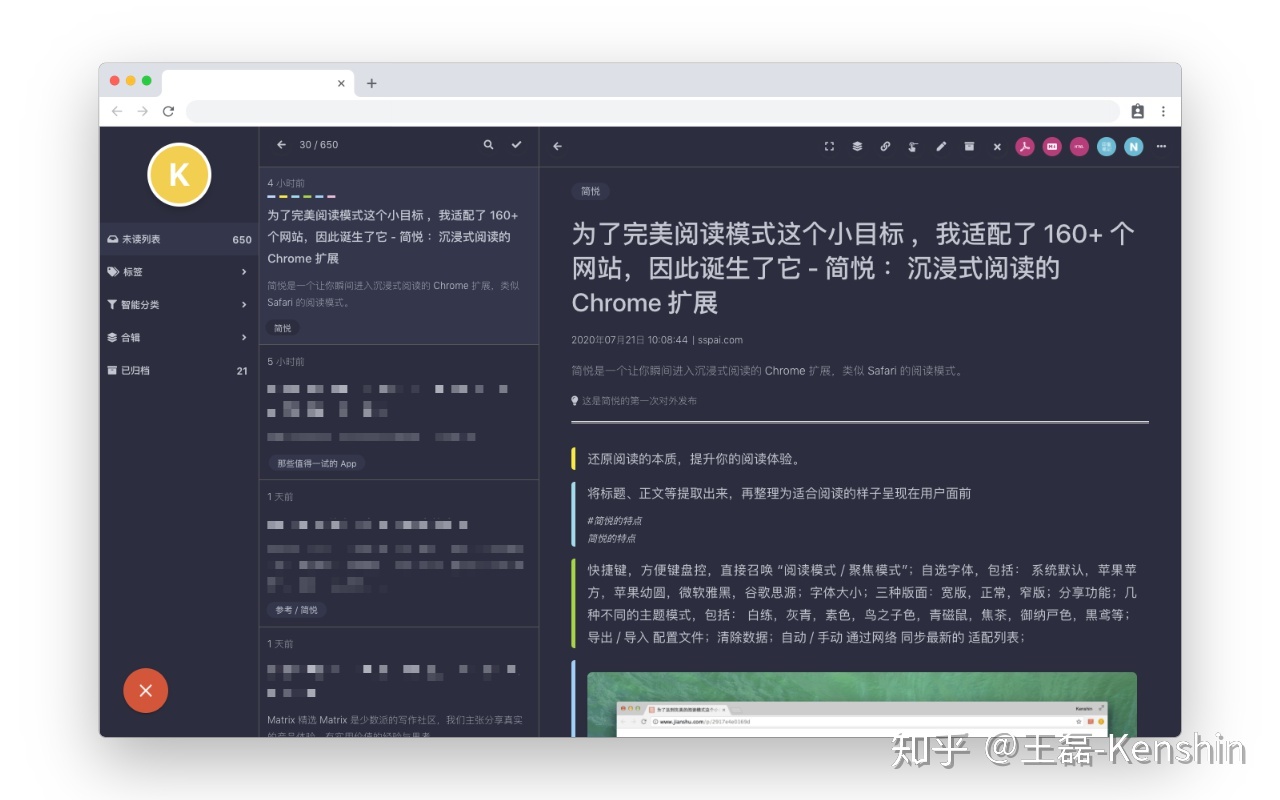Open search in the article list header
Image resolution: width=1280 pixels, height=800 pixels.
(488, 145)
